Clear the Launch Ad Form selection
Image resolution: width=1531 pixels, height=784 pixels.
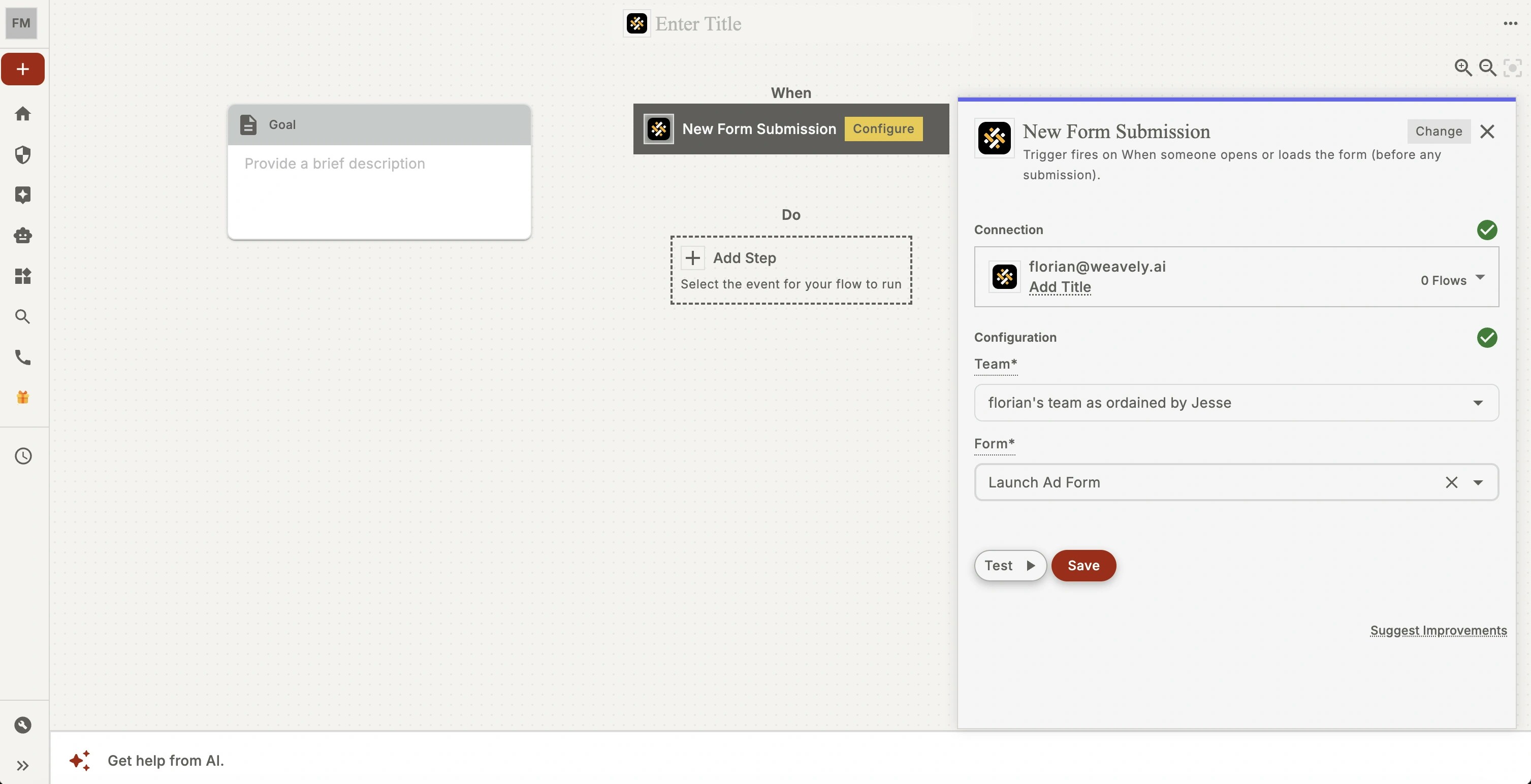[x=1452, y=482]
